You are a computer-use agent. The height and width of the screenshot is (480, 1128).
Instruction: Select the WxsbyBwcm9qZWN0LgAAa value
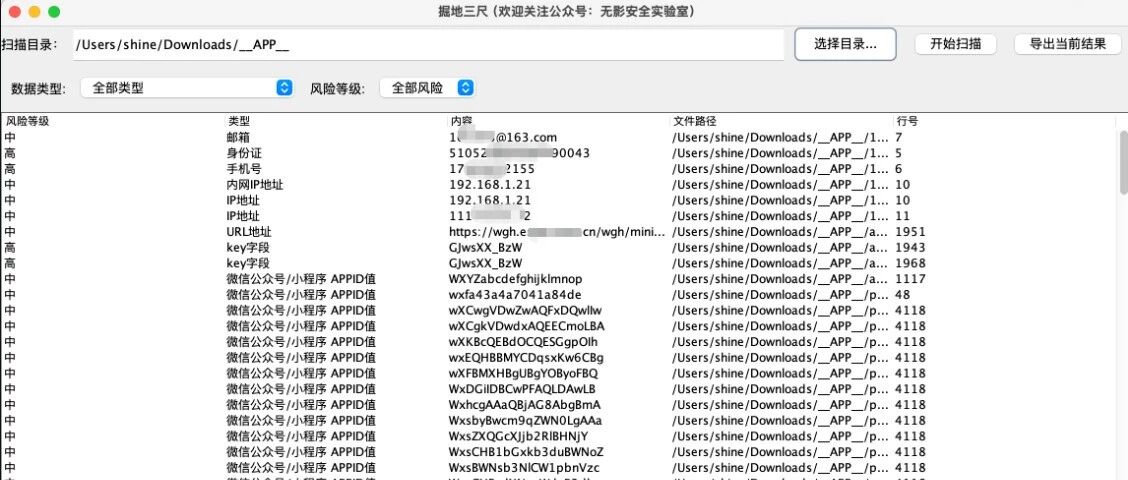click(525, 421)
